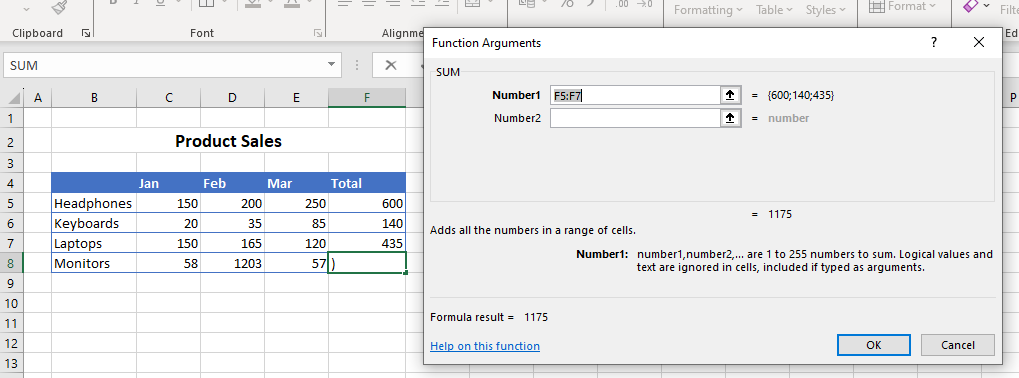Click the Feb header cell
The height and width of the screenshot is (378, 1019).
point(233,183)
